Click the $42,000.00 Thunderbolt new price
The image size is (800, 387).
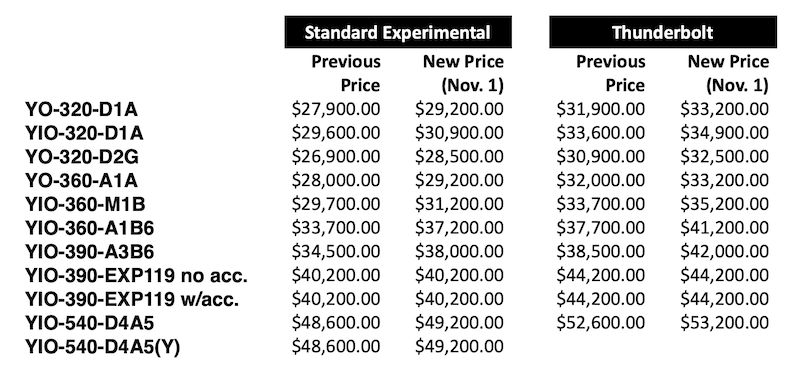point(724,251)
